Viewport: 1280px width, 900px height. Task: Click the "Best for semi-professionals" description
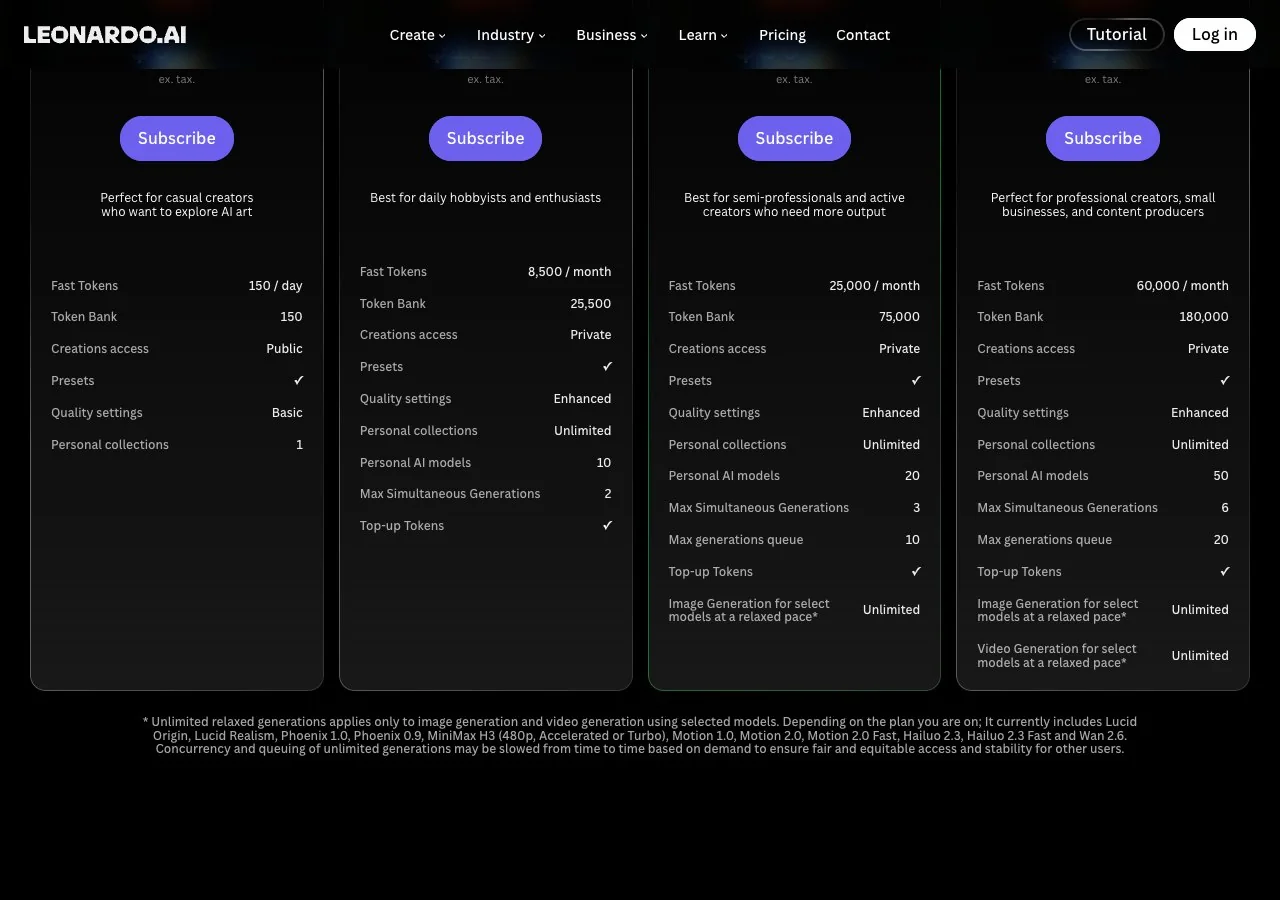coord(794,205)
